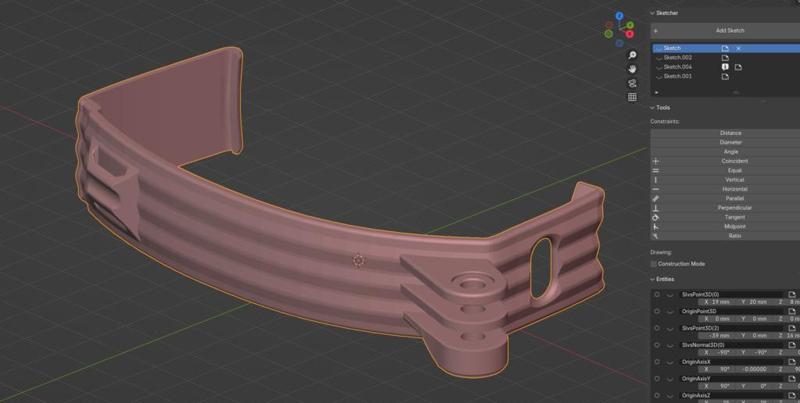Click the page icon beside OriginPoint3D
800x403 pixels.
click(792, 311)
